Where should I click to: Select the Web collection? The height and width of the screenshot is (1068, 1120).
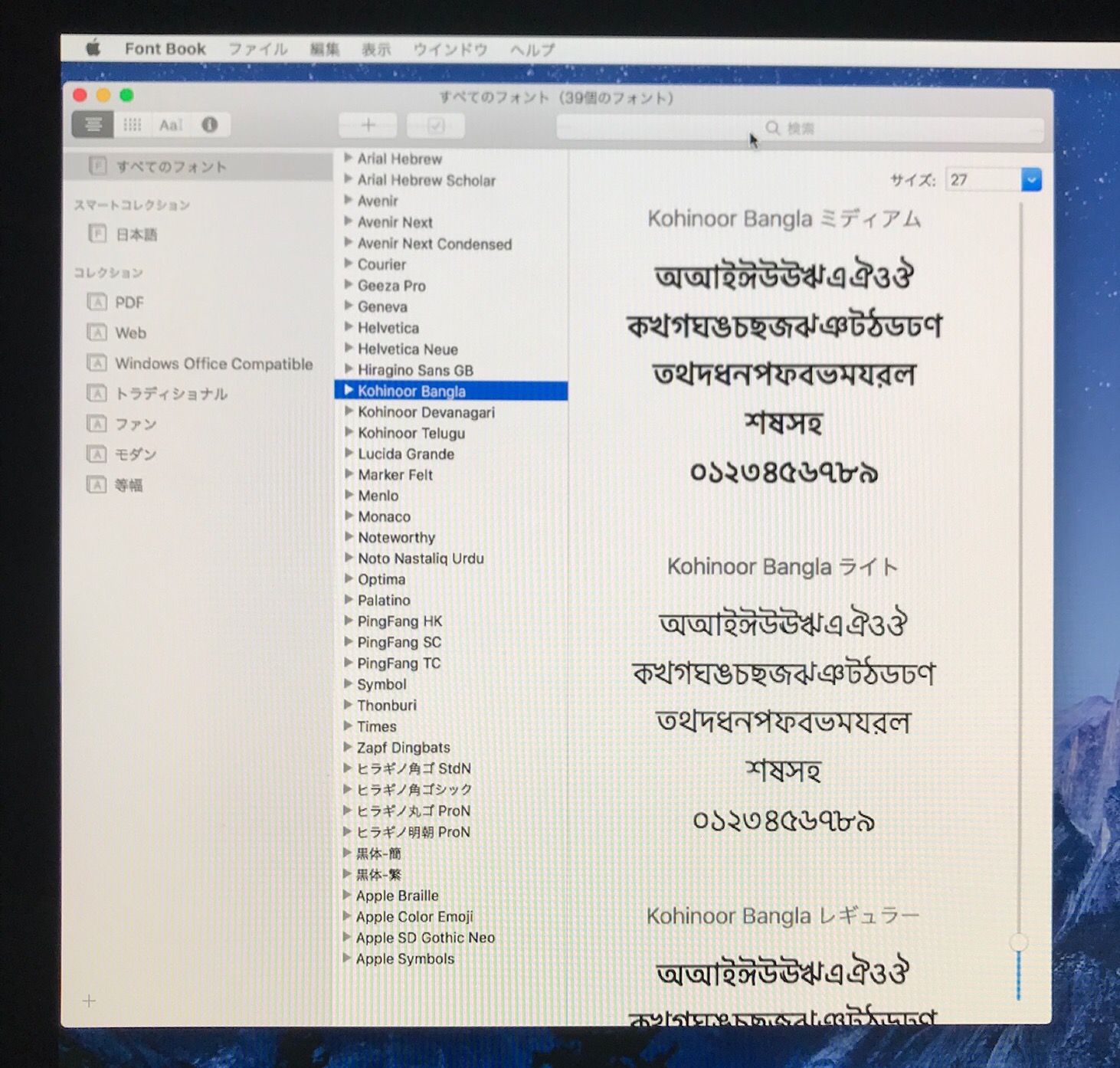(x=131, y=333)
